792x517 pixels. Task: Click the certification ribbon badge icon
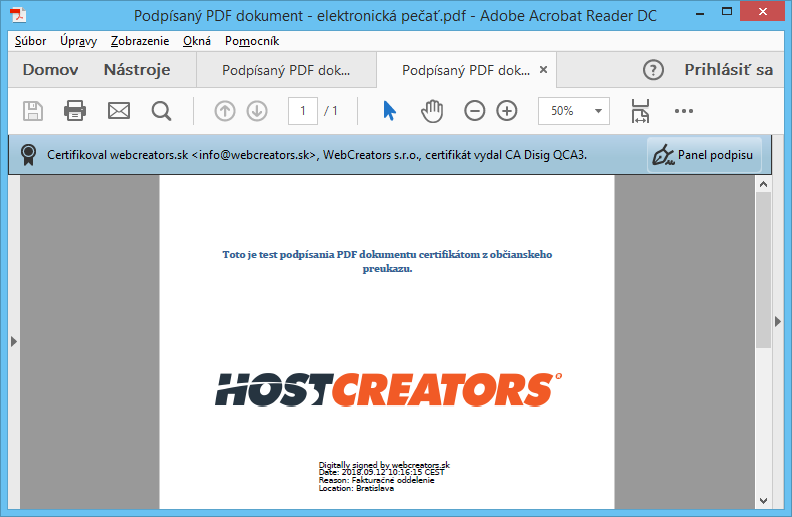pos(28,154)
